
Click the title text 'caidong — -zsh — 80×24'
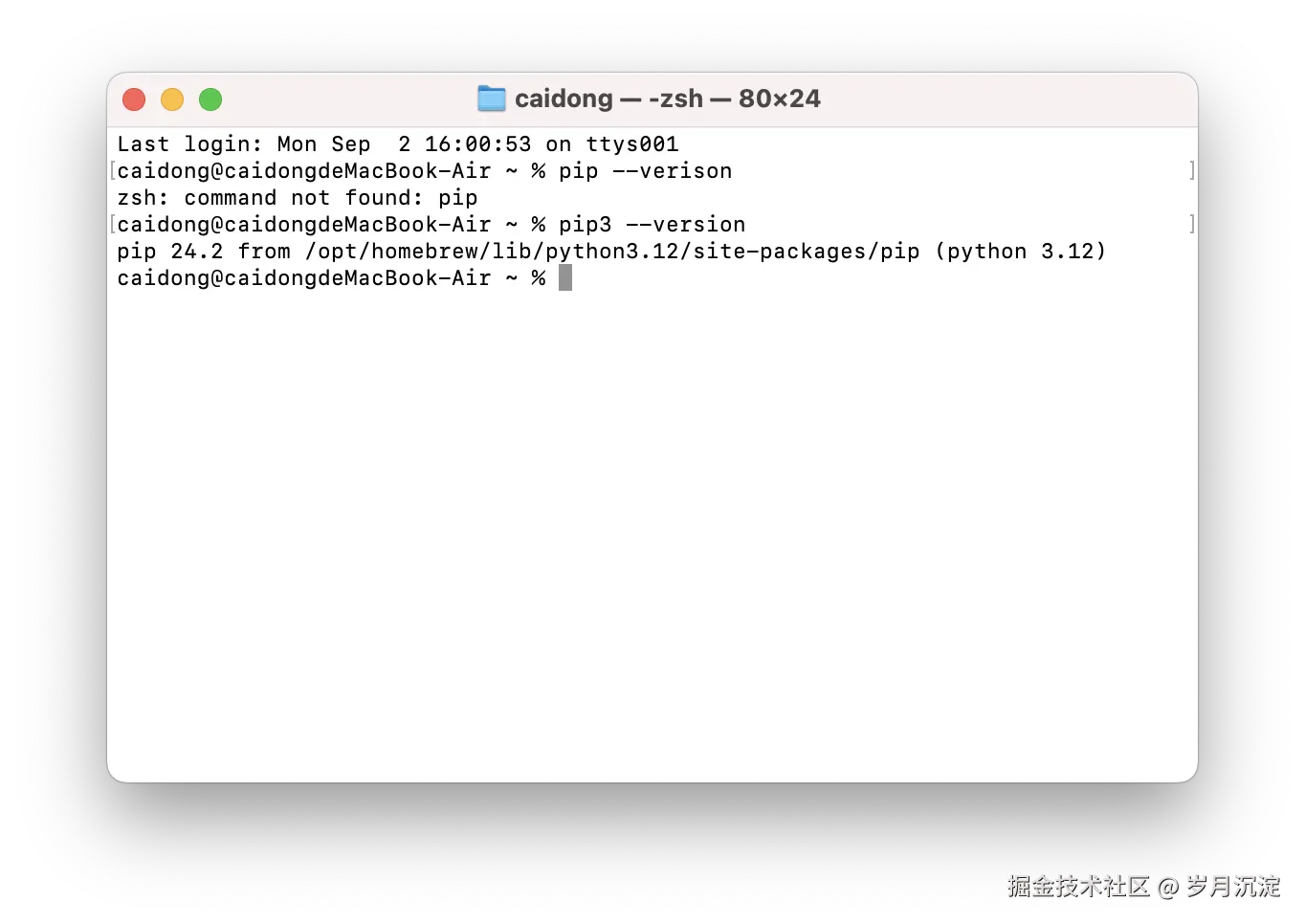point(667,99)
